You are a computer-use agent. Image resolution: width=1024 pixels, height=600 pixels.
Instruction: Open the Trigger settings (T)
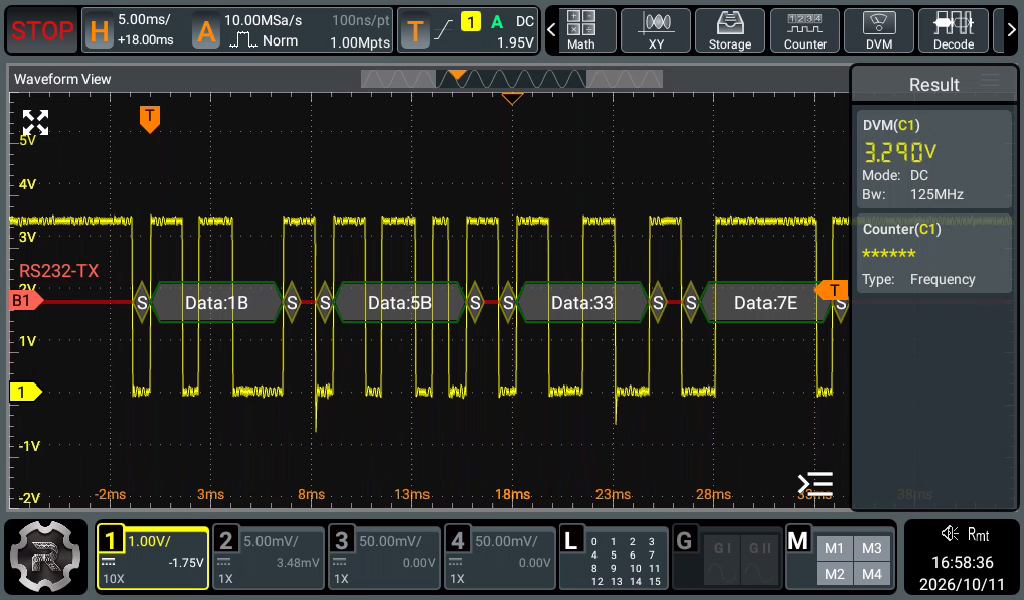(415, 31)
